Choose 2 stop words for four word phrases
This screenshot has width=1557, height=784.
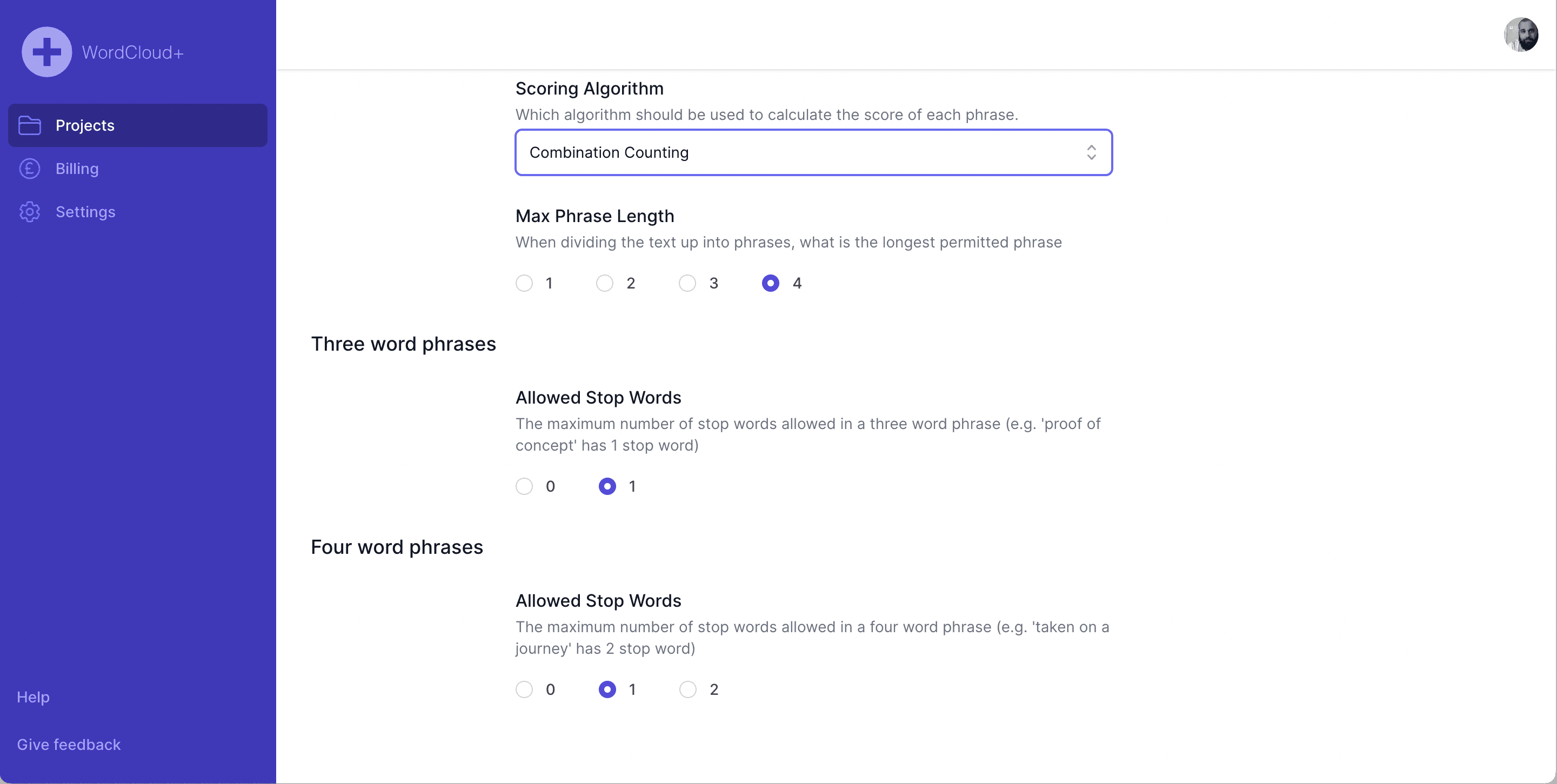click(x=687, y=689)
